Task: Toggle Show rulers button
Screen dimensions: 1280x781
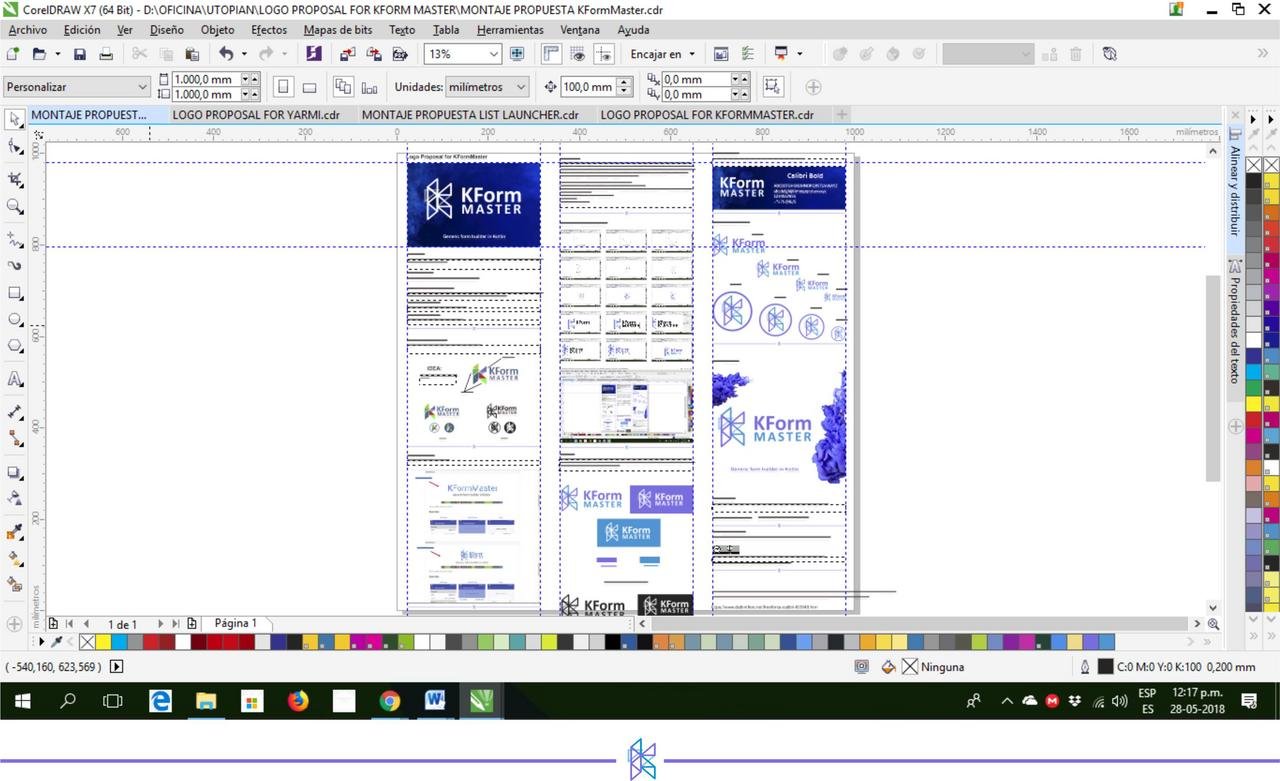Action: (552, 54)
